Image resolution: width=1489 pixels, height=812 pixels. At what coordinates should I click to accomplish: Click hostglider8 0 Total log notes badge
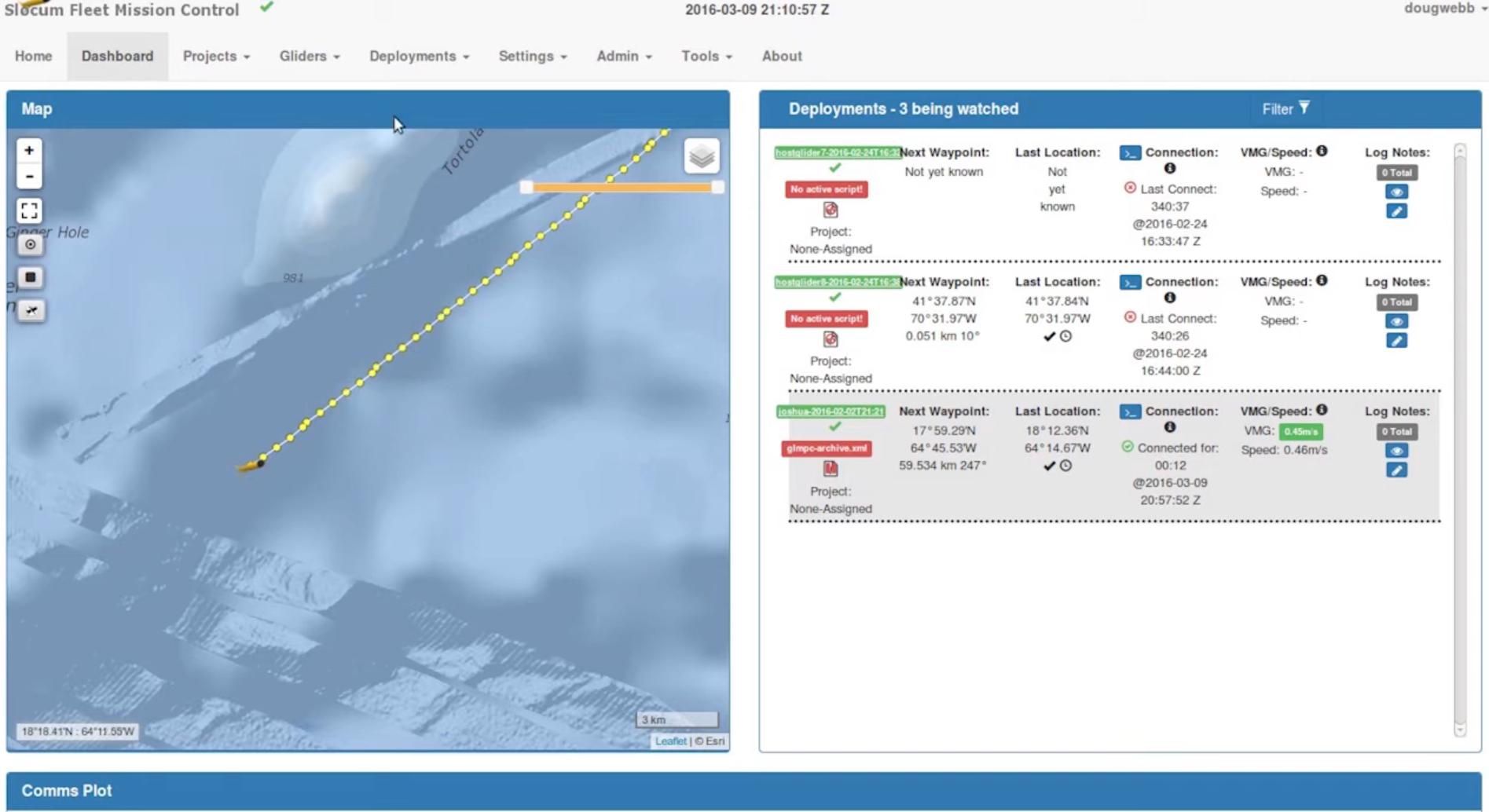coord(1396,302)
